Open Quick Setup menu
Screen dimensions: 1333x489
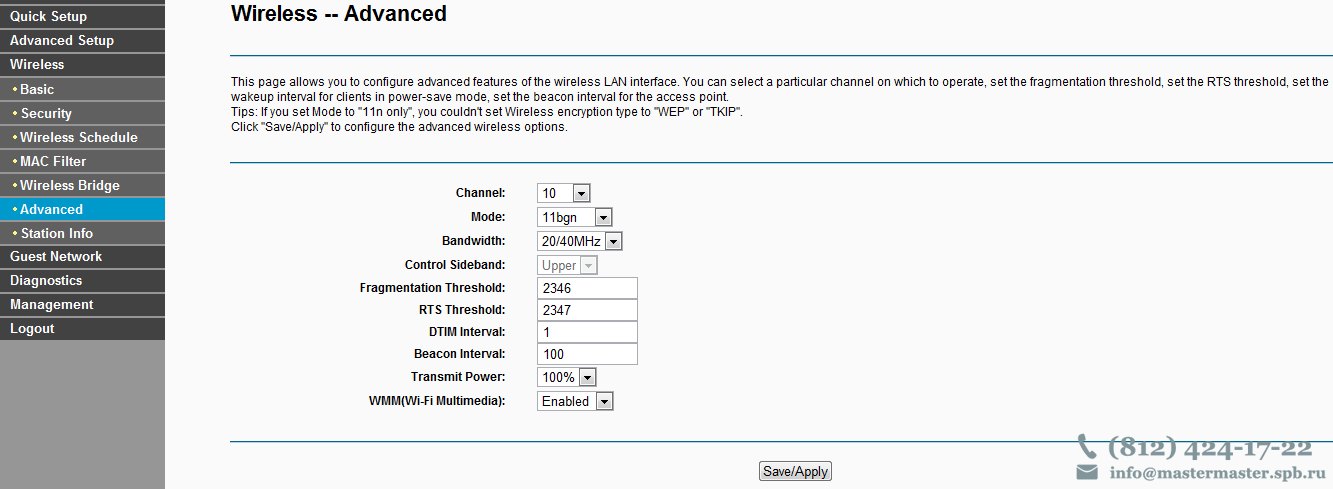[x=82, y=16]
